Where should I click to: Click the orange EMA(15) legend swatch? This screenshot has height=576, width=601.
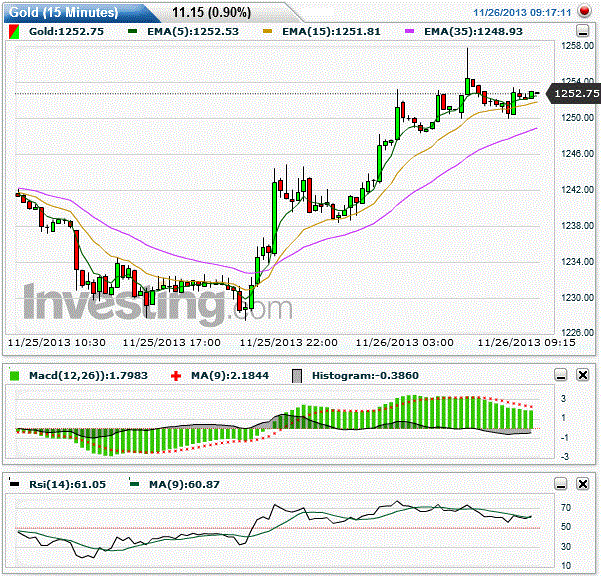[268, 31]
